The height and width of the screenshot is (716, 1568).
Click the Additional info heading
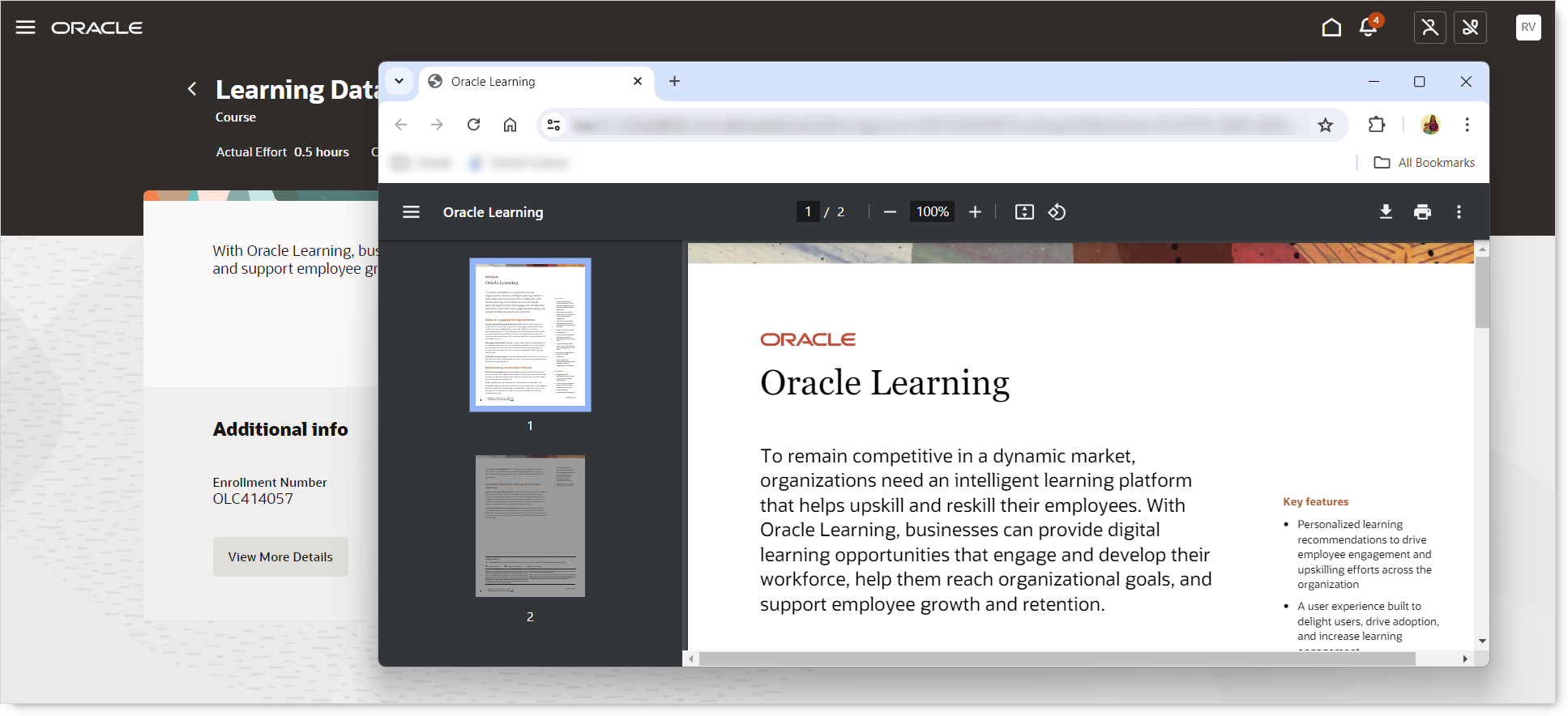(x=280, y=429)
